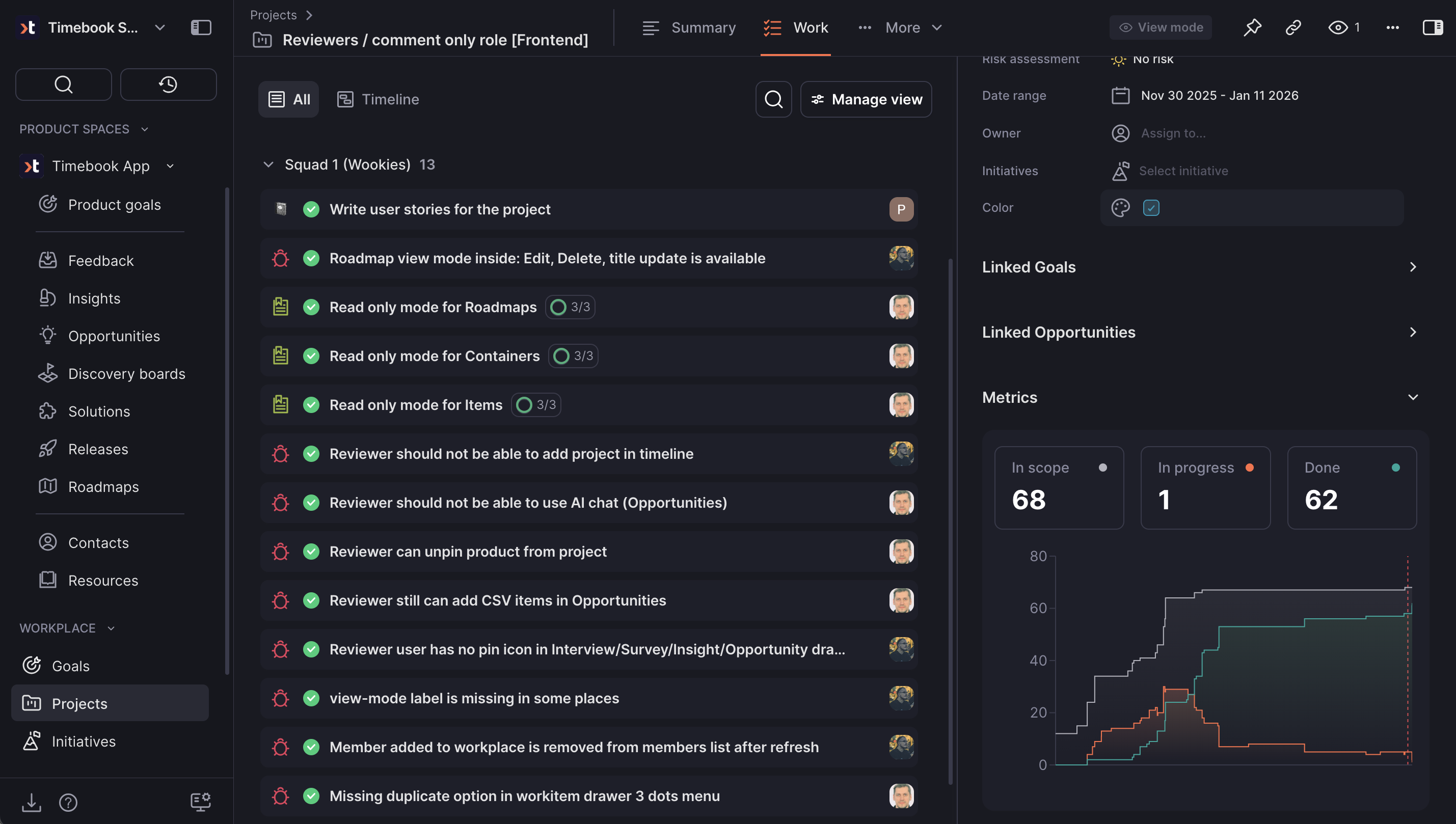Expand the Linked Goals section
This screenshot has width=1456, height=824.
click(x=1412, y=267)
